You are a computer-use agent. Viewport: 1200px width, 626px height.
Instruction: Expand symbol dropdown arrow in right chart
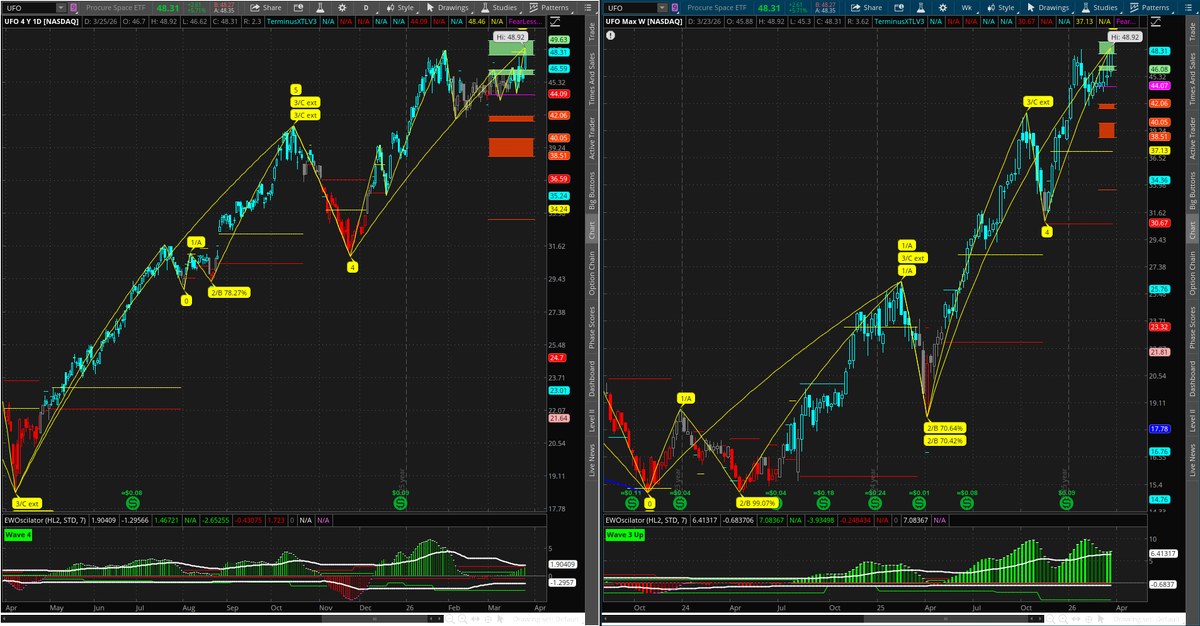[x=662, y=8]
